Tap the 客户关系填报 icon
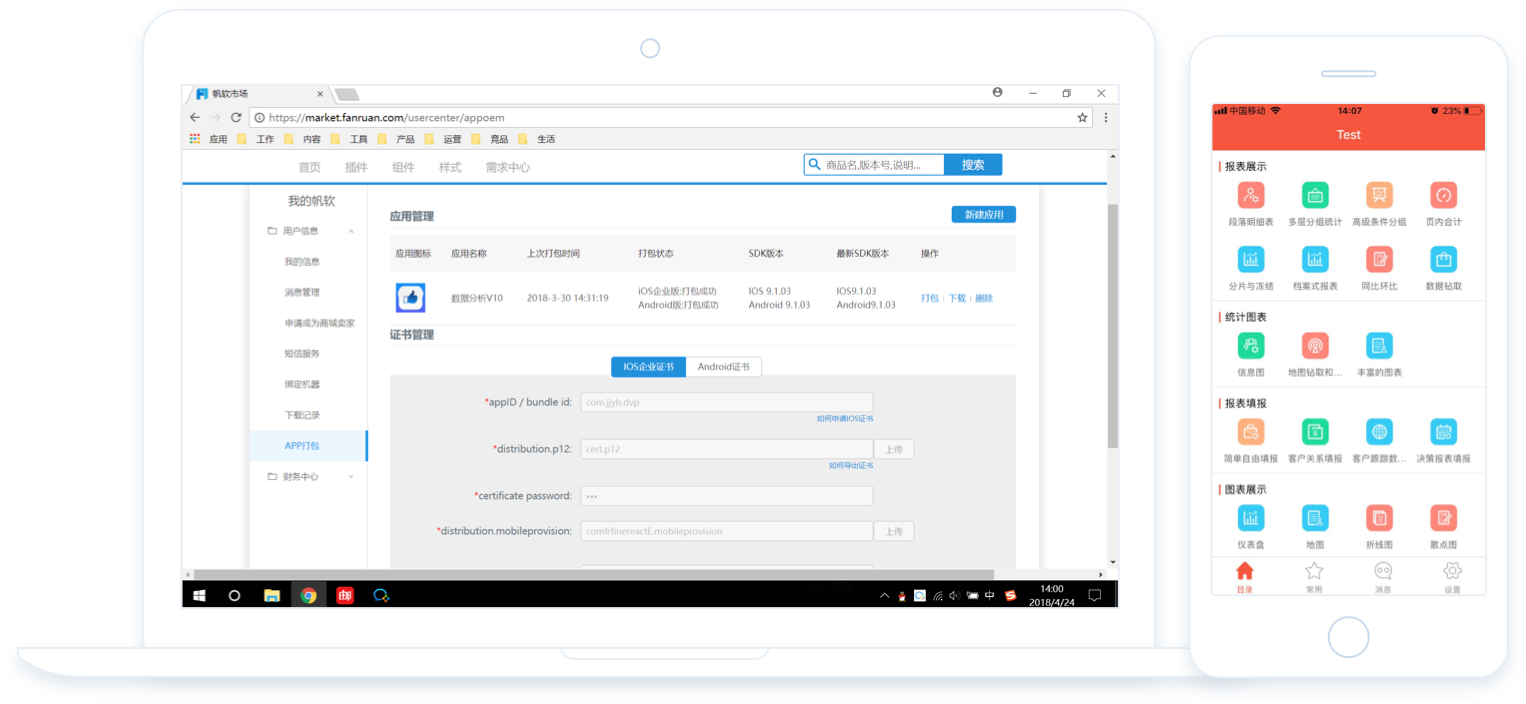 (x=1314, y=432)
